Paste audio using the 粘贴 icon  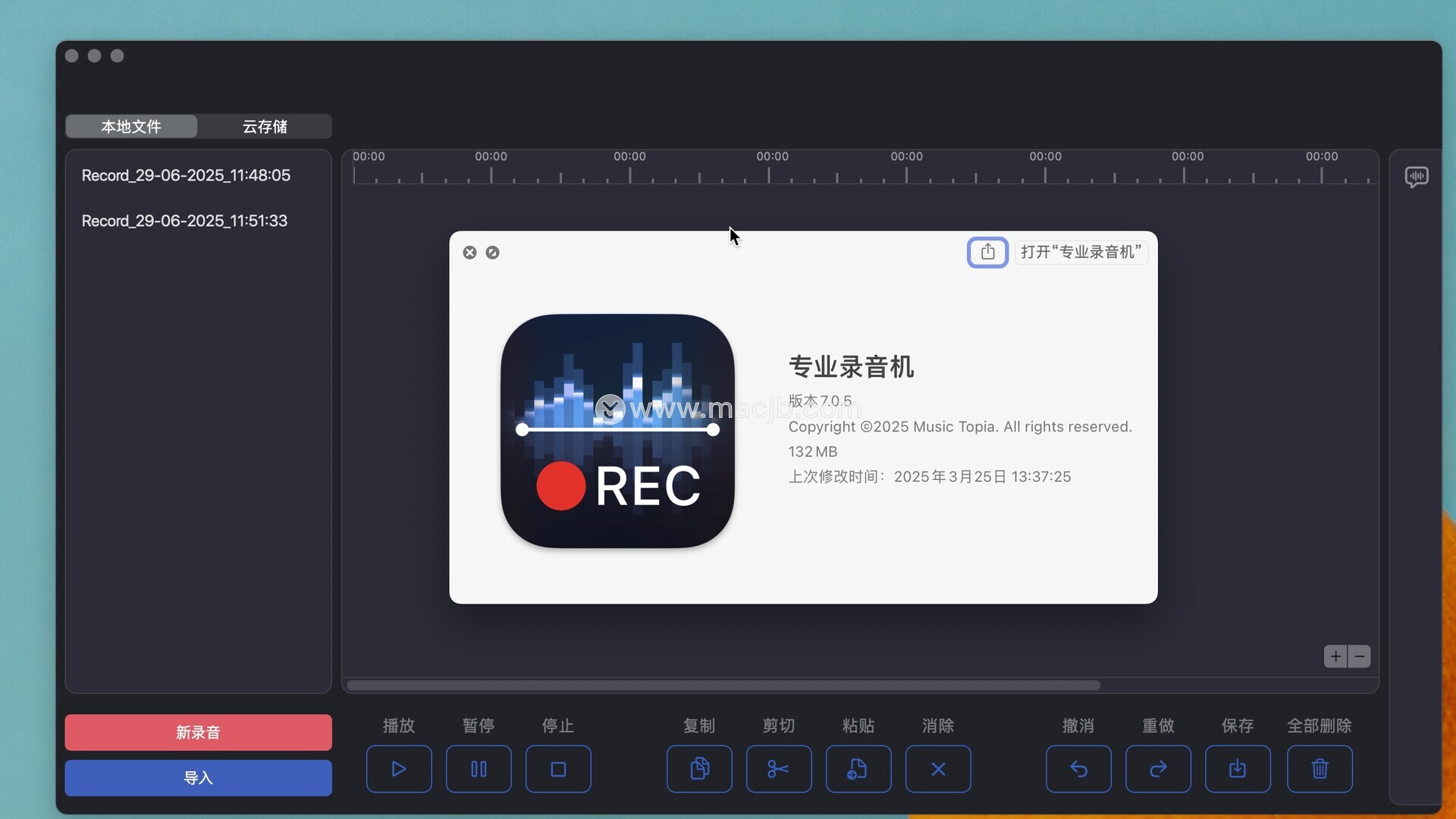coord(858,769)
